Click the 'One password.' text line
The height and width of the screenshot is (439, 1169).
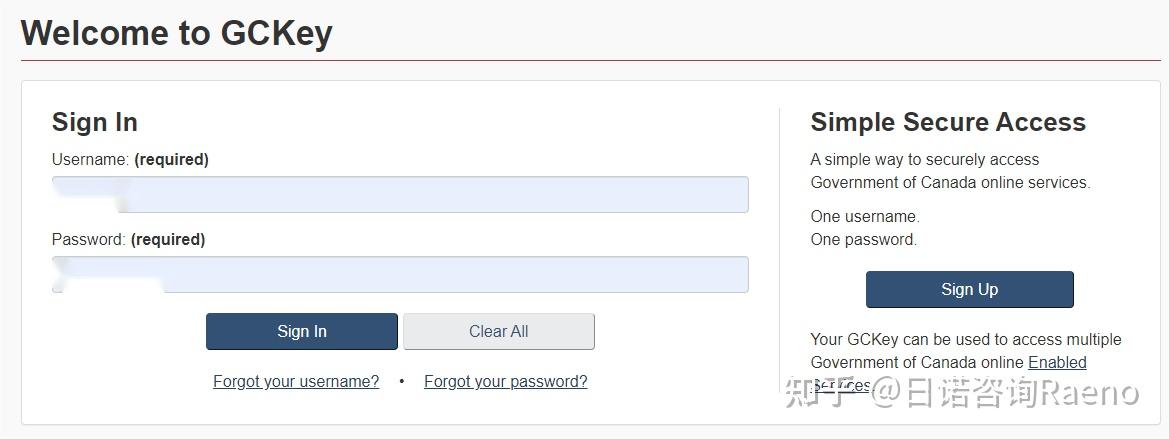click(x=863, y=239)
